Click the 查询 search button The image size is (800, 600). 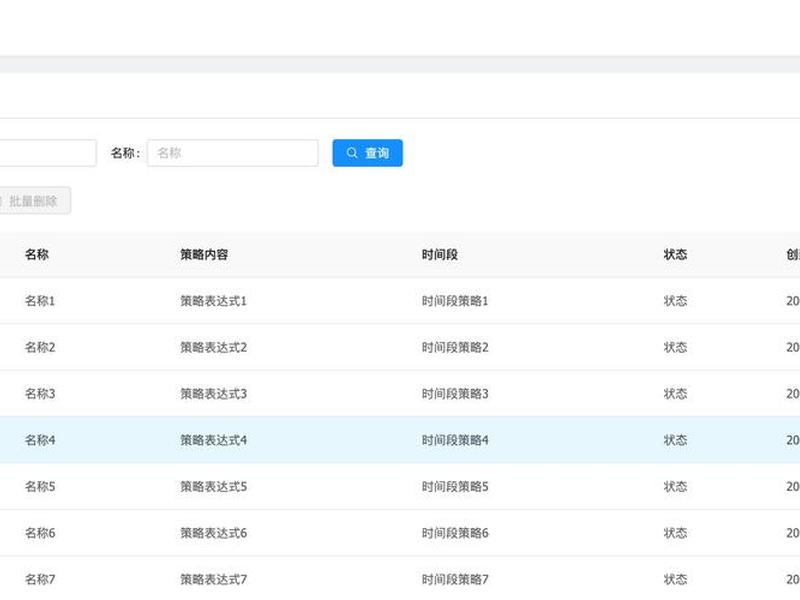tap(367, 153)
